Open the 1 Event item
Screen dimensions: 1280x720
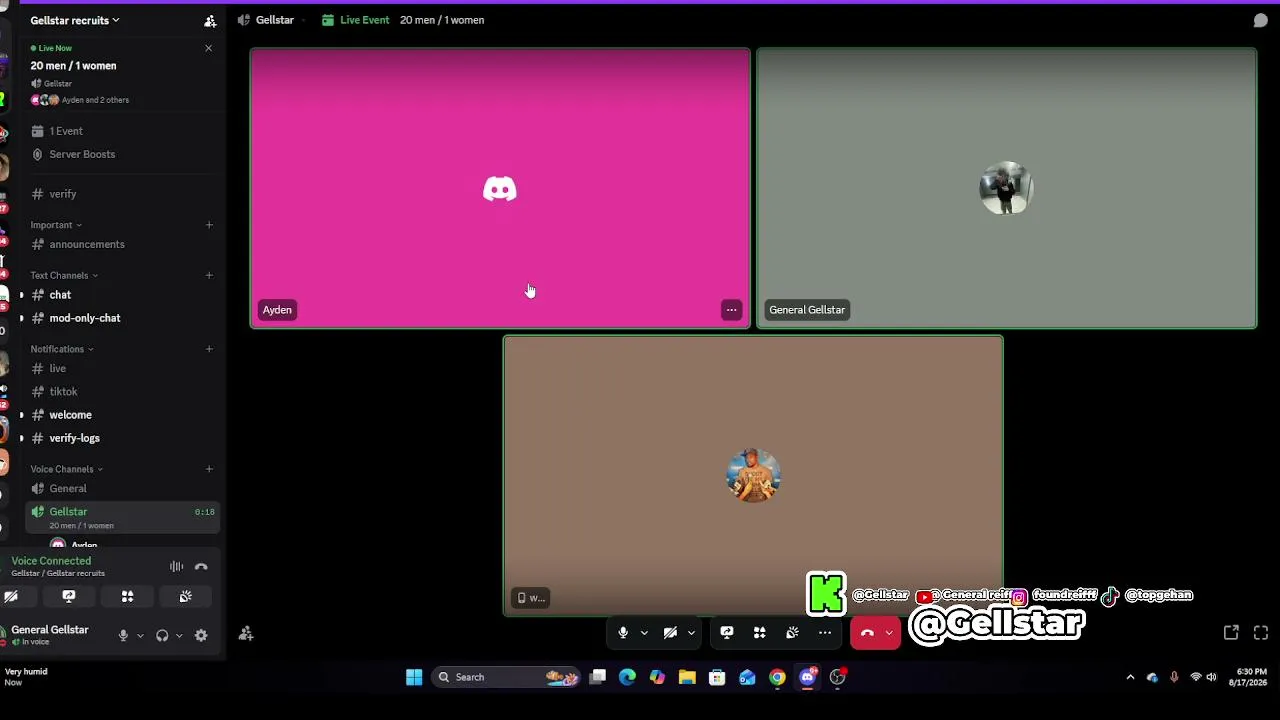(x=121, y=131)
